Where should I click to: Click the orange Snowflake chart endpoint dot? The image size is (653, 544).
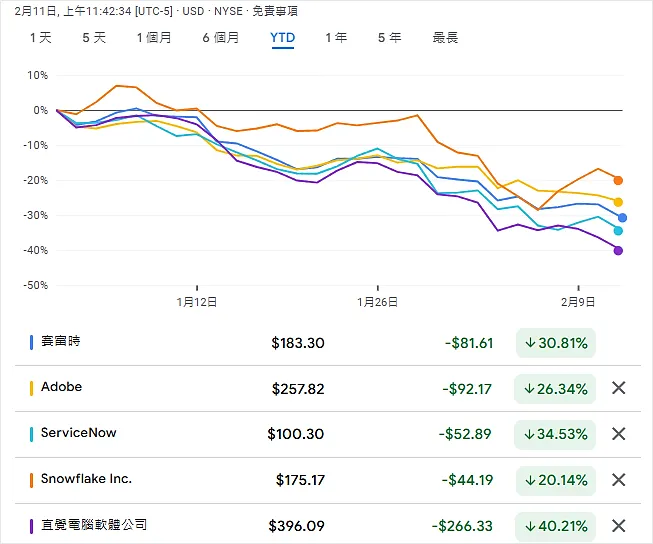point(618,180)
